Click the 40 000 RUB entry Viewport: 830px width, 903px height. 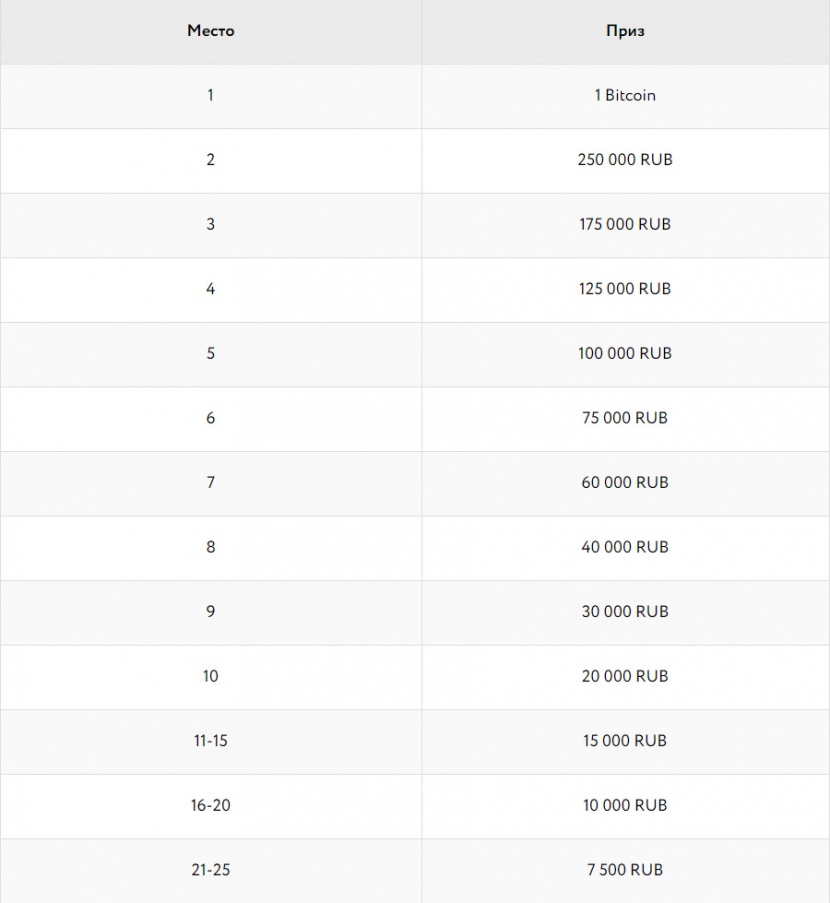(625, 547)
